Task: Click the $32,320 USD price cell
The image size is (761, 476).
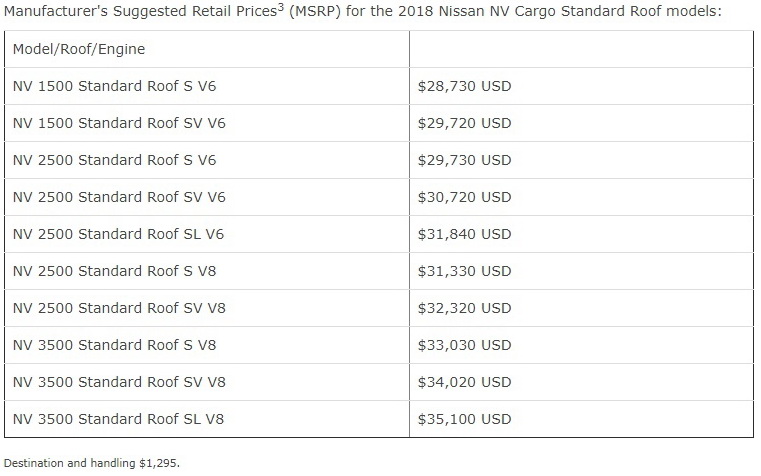Action: [x=464, y=308]
